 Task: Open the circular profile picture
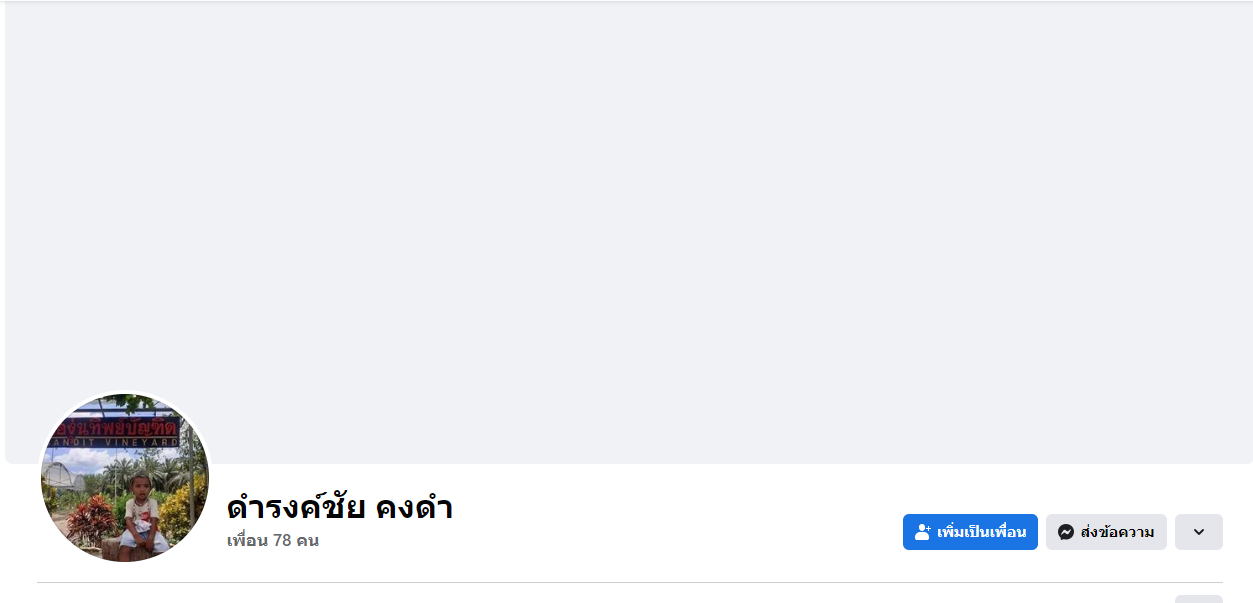tap(125, 477)
